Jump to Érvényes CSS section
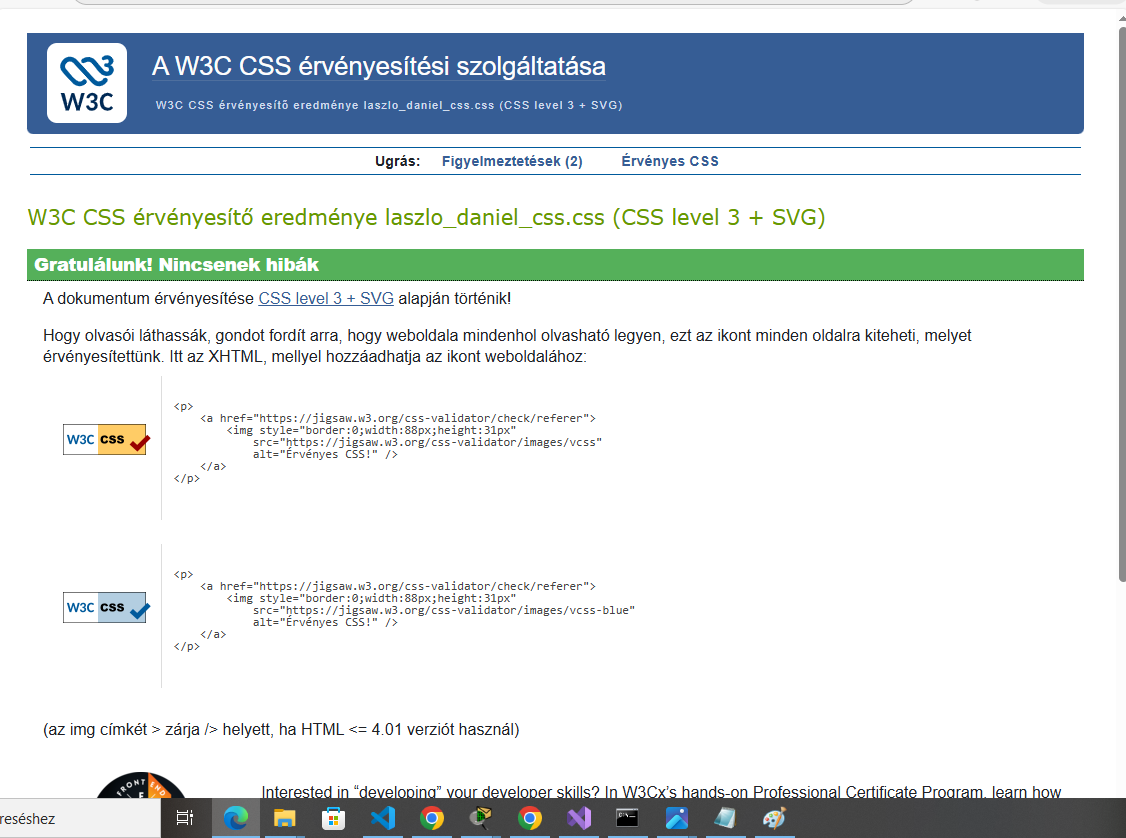 (x=670, y=161)
